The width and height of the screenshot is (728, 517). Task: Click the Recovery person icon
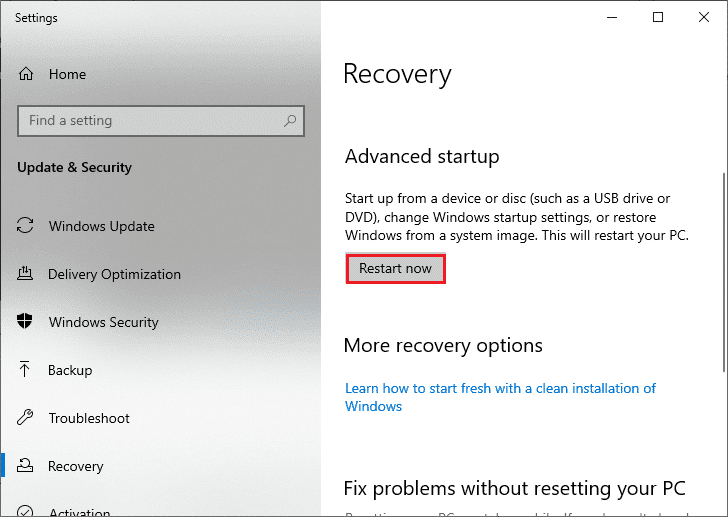pyautogui.click(x=27, y=466)
